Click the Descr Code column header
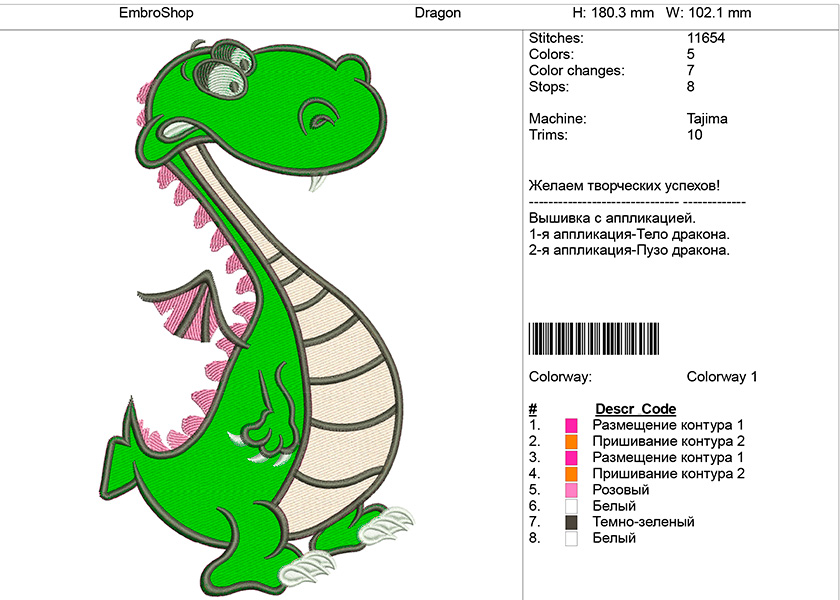Screen dimensions: 840x600 635,409
